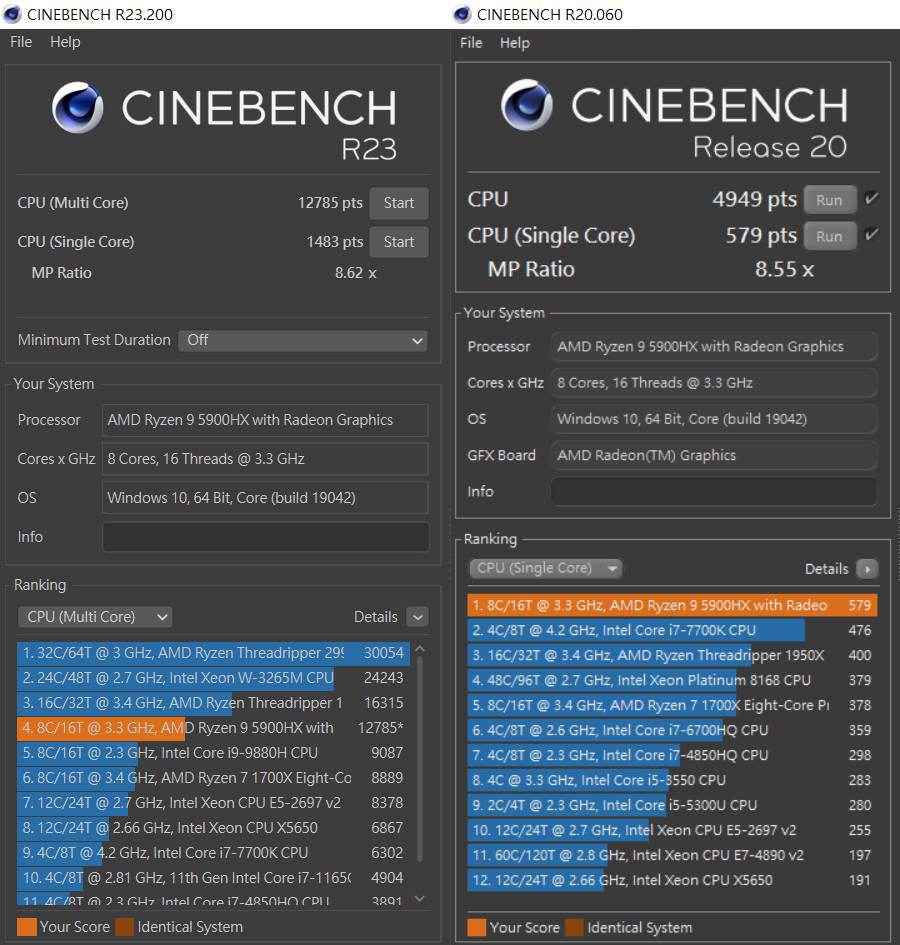Click the R20 GFX Board field
This screenshot has width=900, height=945.
[714, 455]
